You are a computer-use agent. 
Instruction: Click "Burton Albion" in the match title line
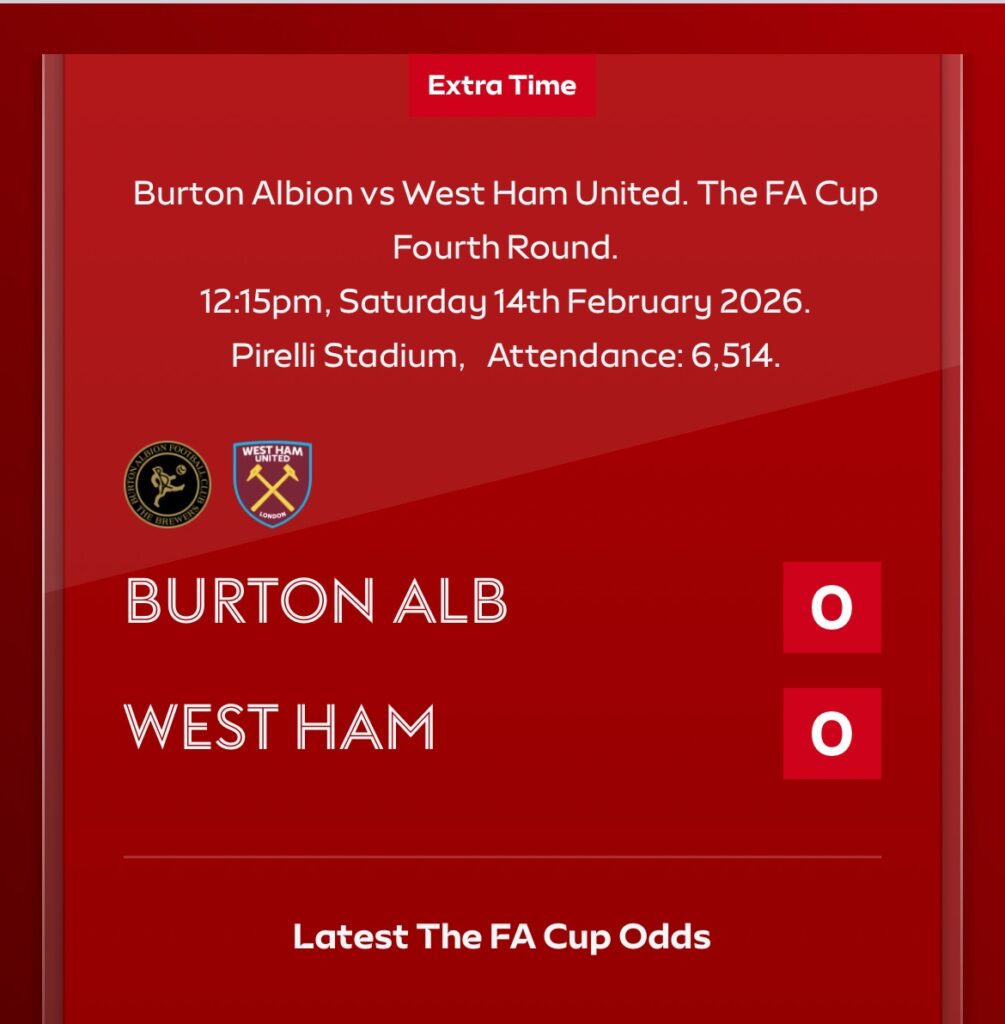click(244, 193)
